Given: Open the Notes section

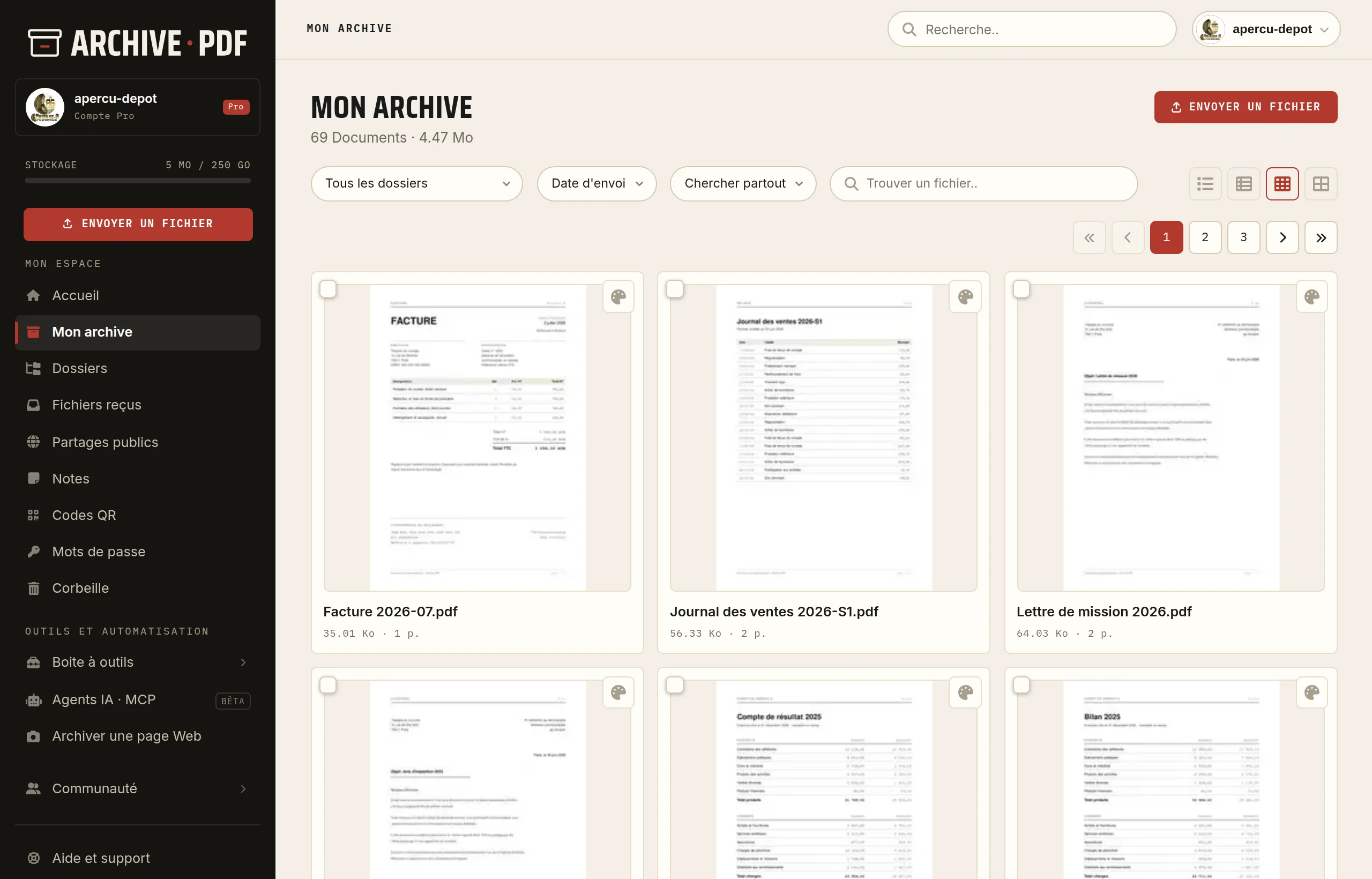Looking at the screenshot, I should click(x=138, y=478).
